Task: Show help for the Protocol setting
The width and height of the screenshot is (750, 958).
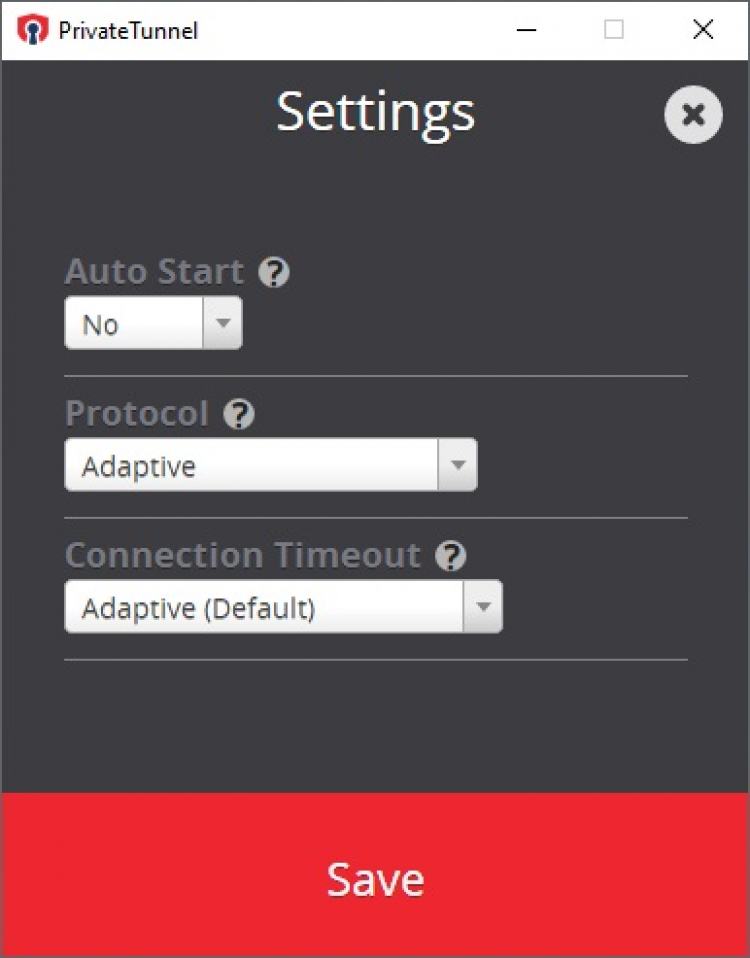Action: 239,414
